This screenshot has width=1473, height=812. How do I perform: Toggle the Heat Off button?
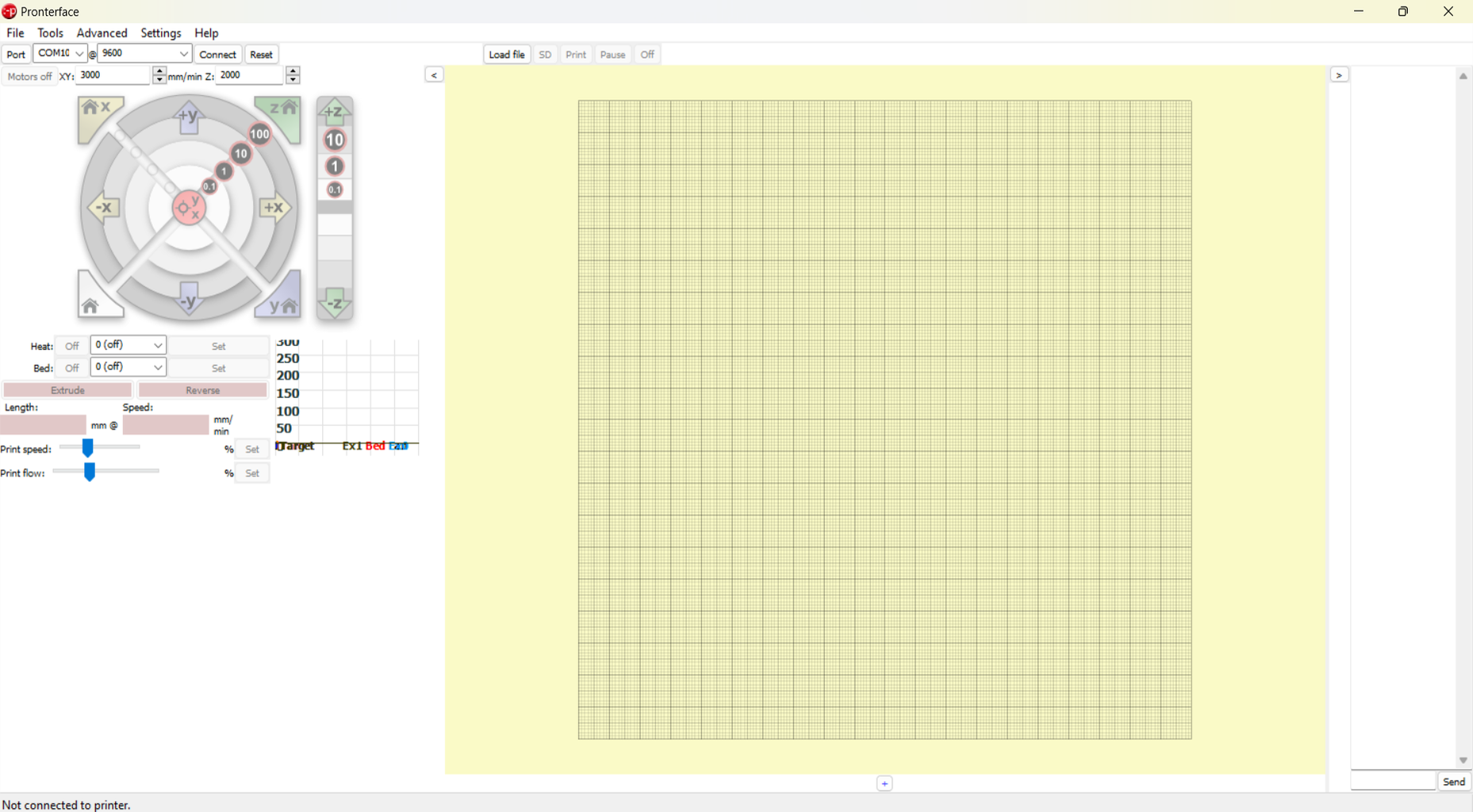coord(72,346)
